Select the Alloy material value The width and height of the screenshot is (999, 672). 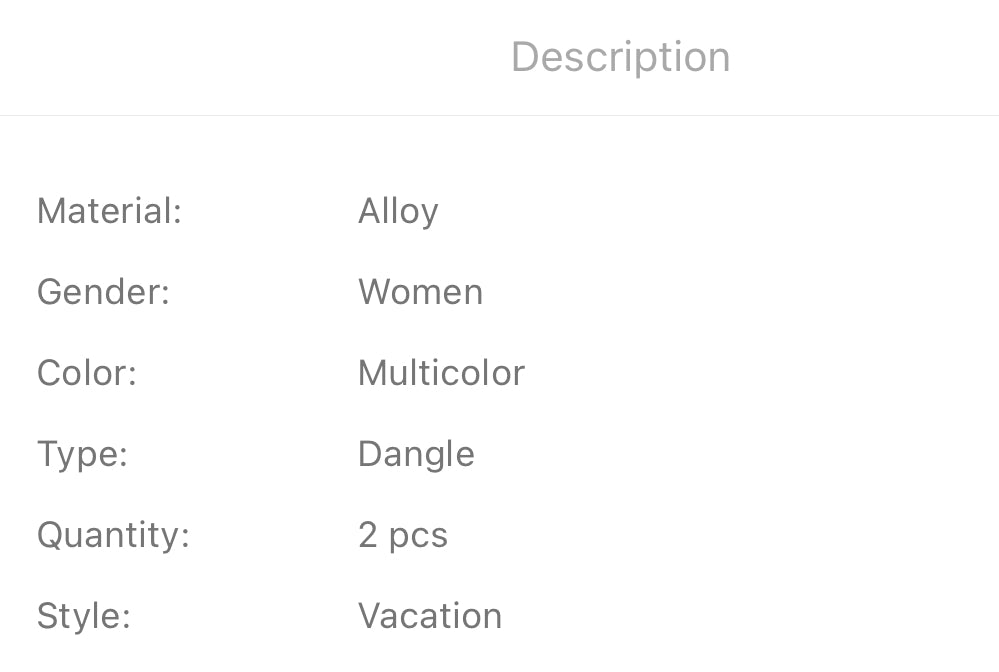[398, 211]
